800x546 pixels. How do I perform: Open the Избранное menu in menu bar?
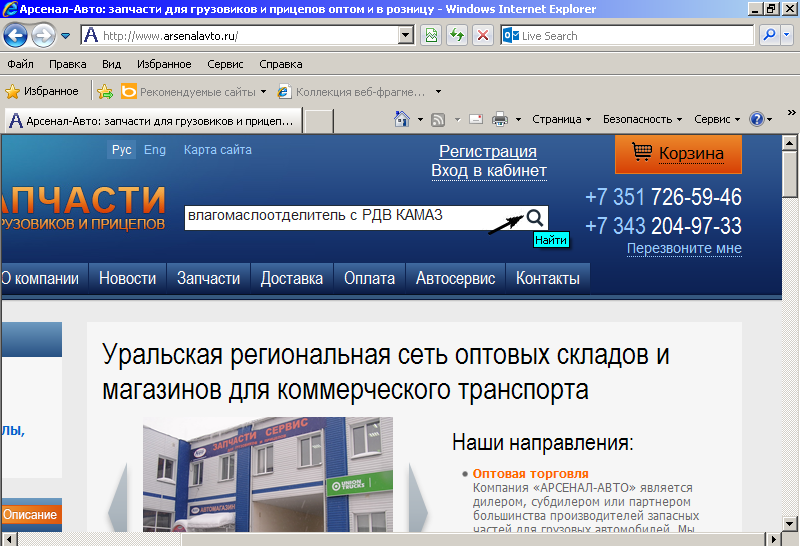(164, 64)
